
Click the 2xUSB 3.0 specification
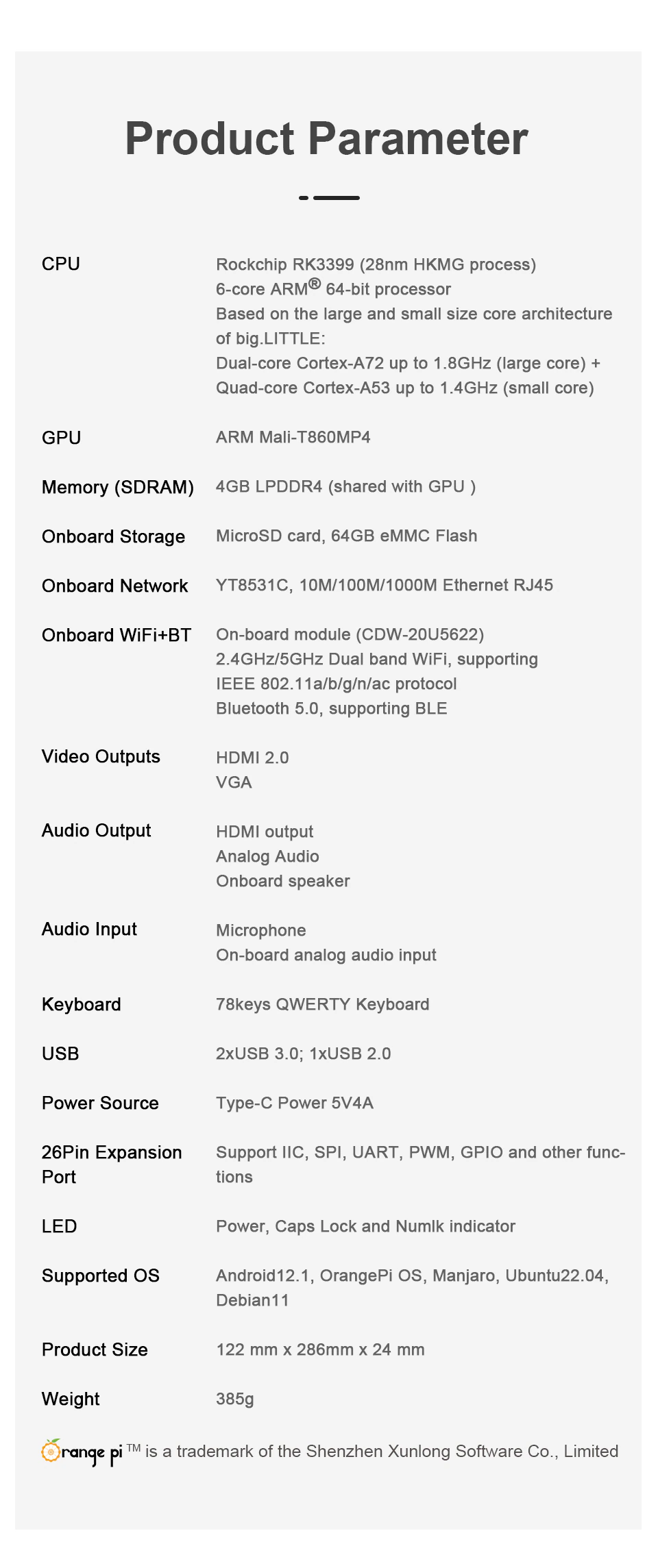click(x=260, y=1054)
